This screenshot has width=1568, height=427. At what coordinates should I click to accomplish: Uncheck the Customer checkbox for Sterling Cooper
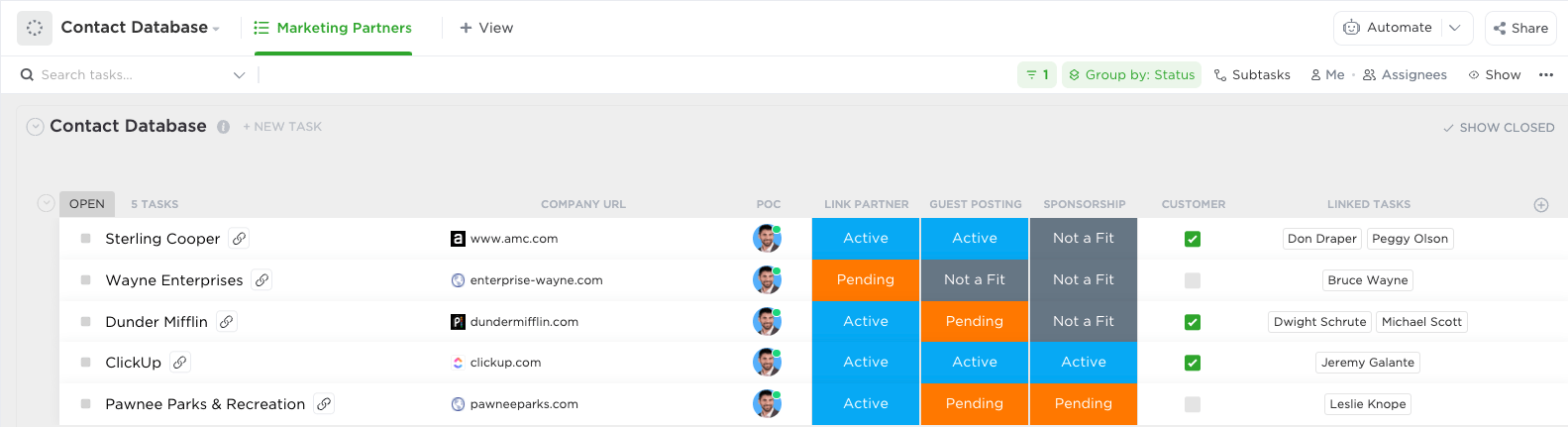click(x=1193, y=239)
